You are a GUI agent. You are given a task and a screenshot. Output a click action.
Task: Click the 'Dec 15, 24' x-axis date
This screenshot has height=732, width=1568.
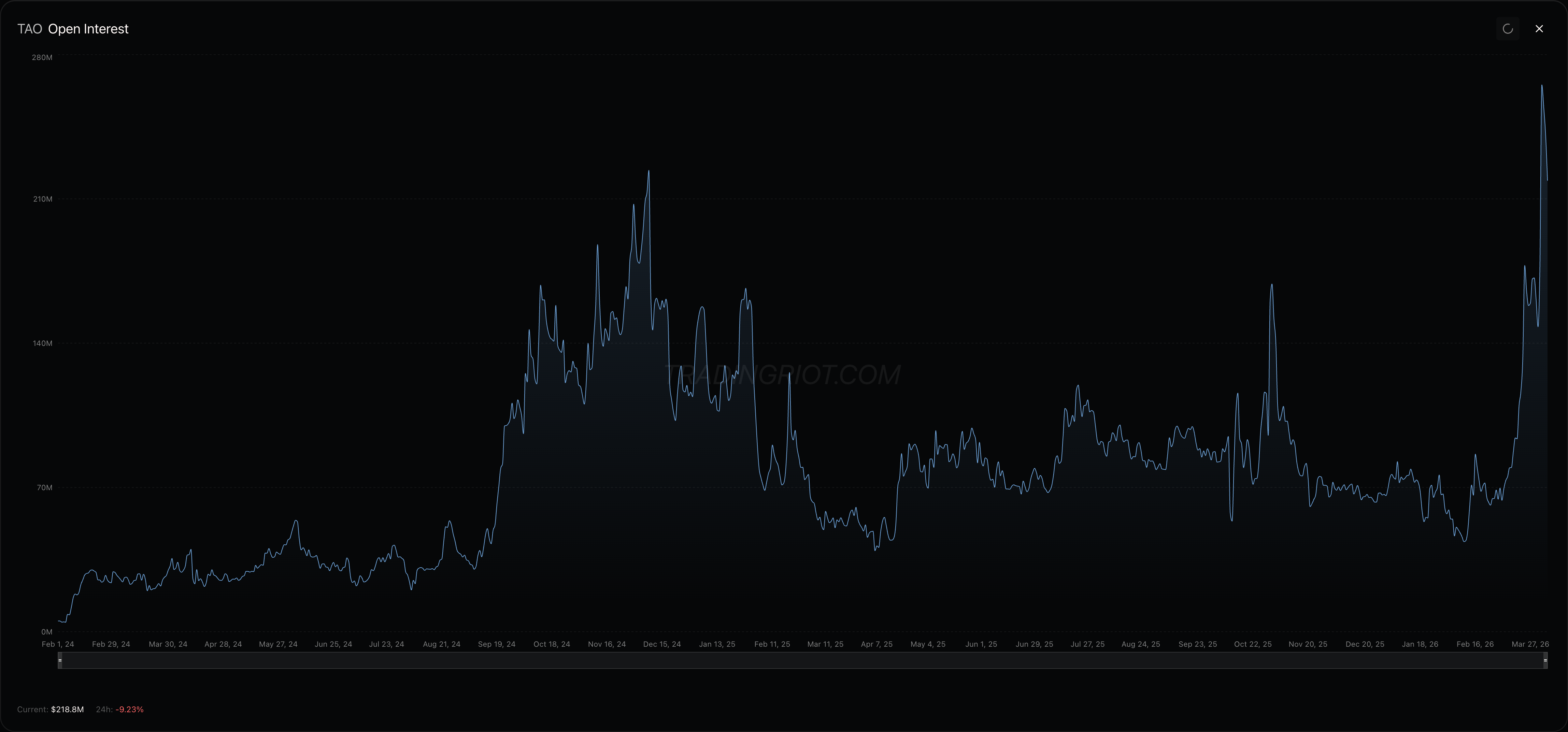(x=662, y=644)
